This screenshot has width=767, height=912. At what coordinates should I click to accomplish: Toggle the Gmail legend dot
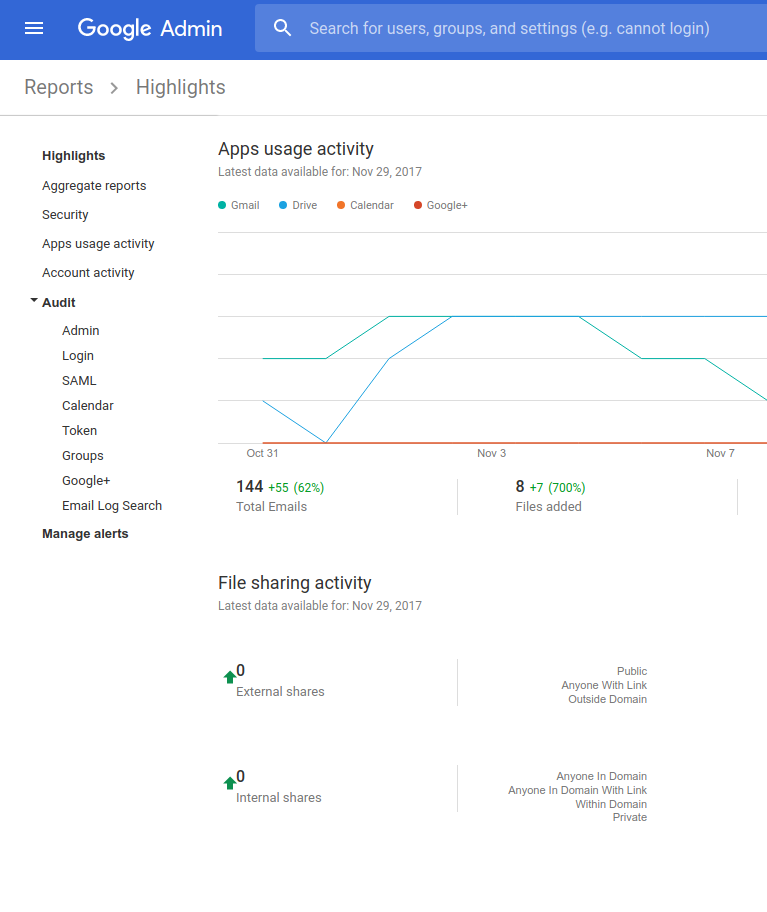[x=222, y=205]
